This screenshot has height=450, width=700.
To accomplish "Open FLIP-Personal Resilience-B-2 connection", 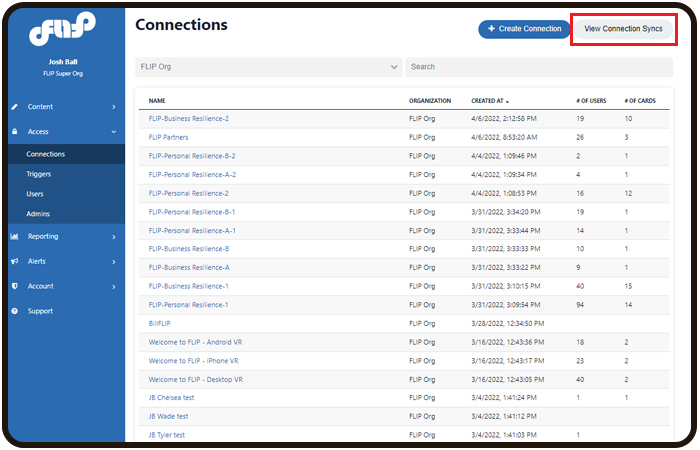I will click(192, 156).
